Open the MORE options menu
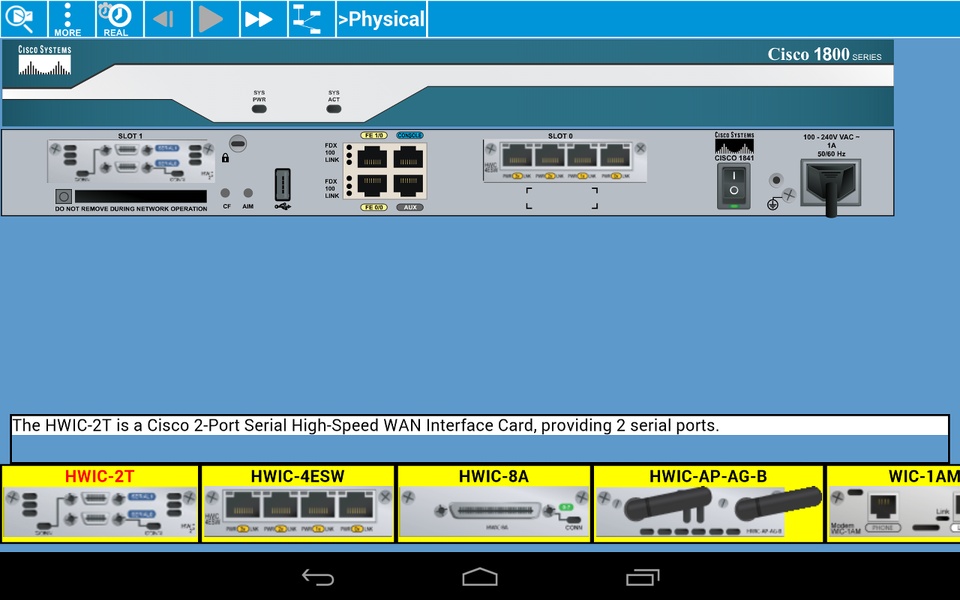Viewport: 960px width, 600px height. [x=67, y=19]
